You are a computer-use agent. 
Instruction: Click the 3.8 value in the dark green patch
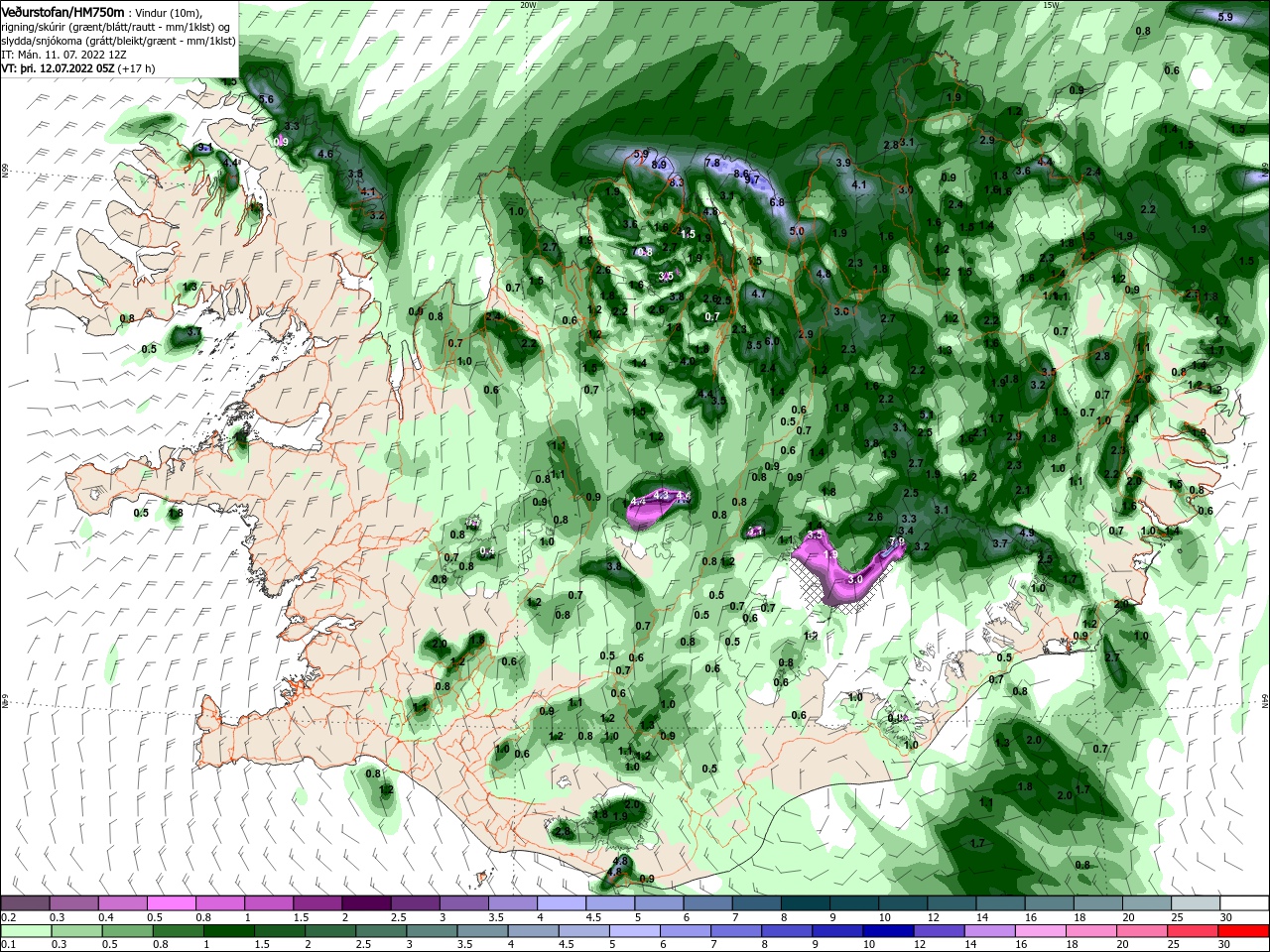(x=613, y=566)
